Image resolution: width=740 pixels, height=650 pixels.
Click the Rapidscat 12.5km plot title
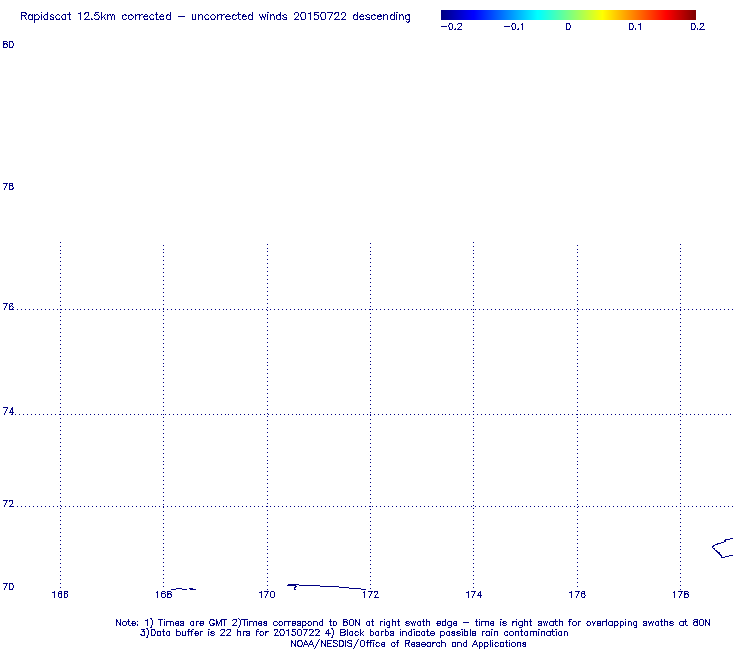[215, 17]
